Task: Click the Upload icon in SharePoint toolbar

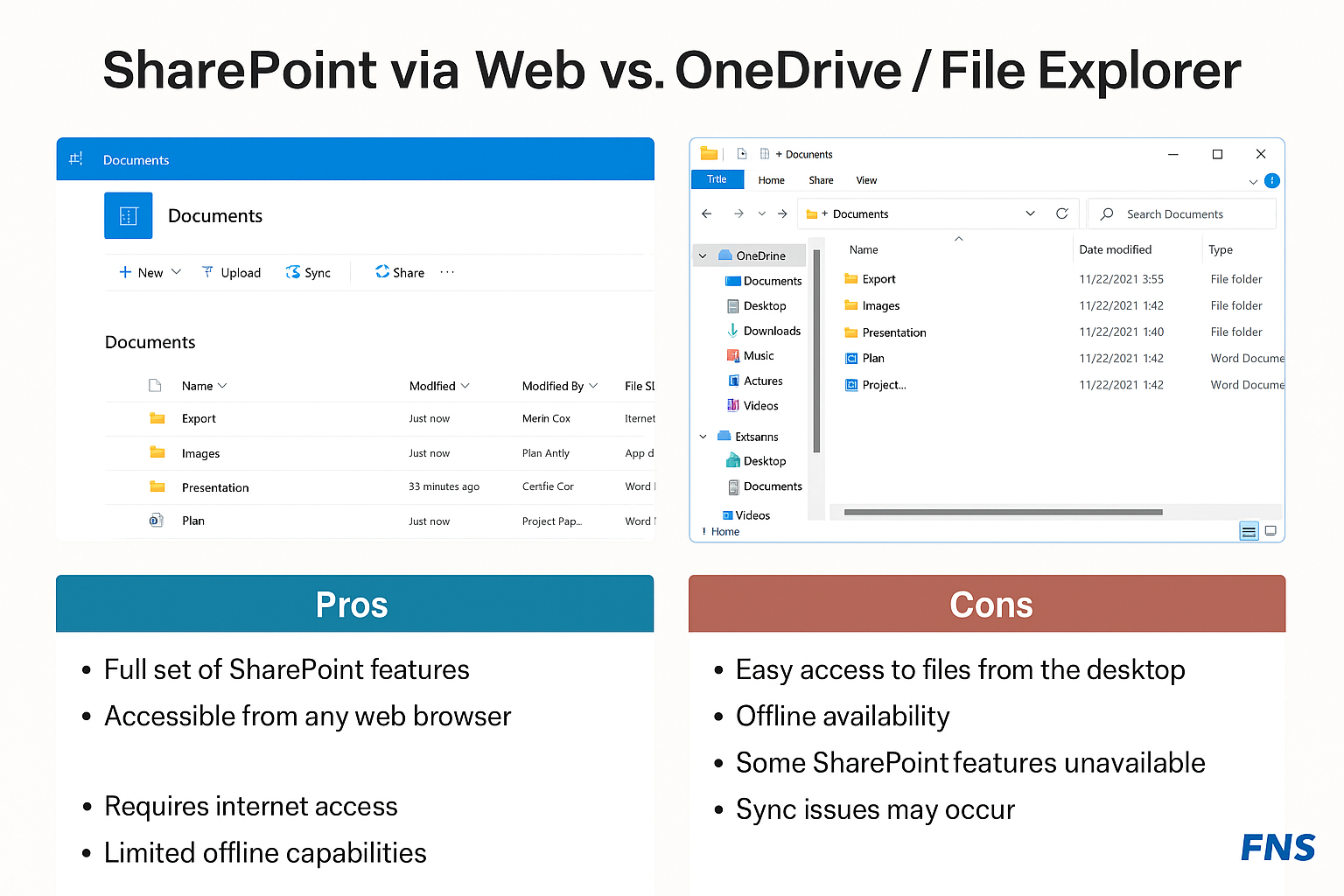Action: pyautogui.click(x=207, y=273)
